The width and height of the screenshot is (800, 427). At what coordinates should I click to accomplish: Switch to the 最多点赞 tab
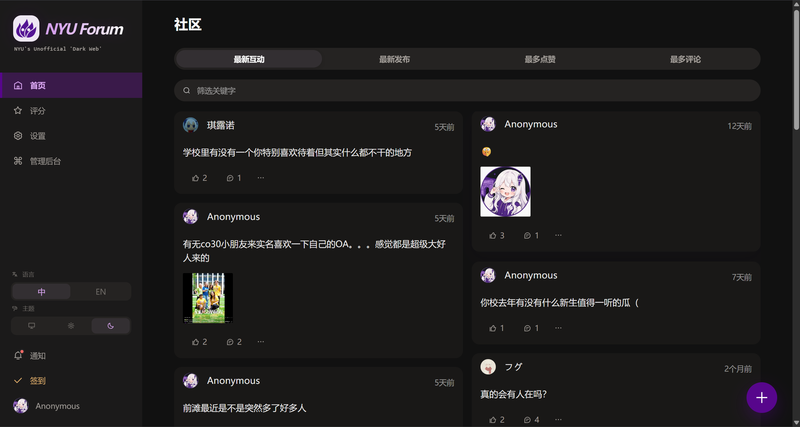(540, 59)
